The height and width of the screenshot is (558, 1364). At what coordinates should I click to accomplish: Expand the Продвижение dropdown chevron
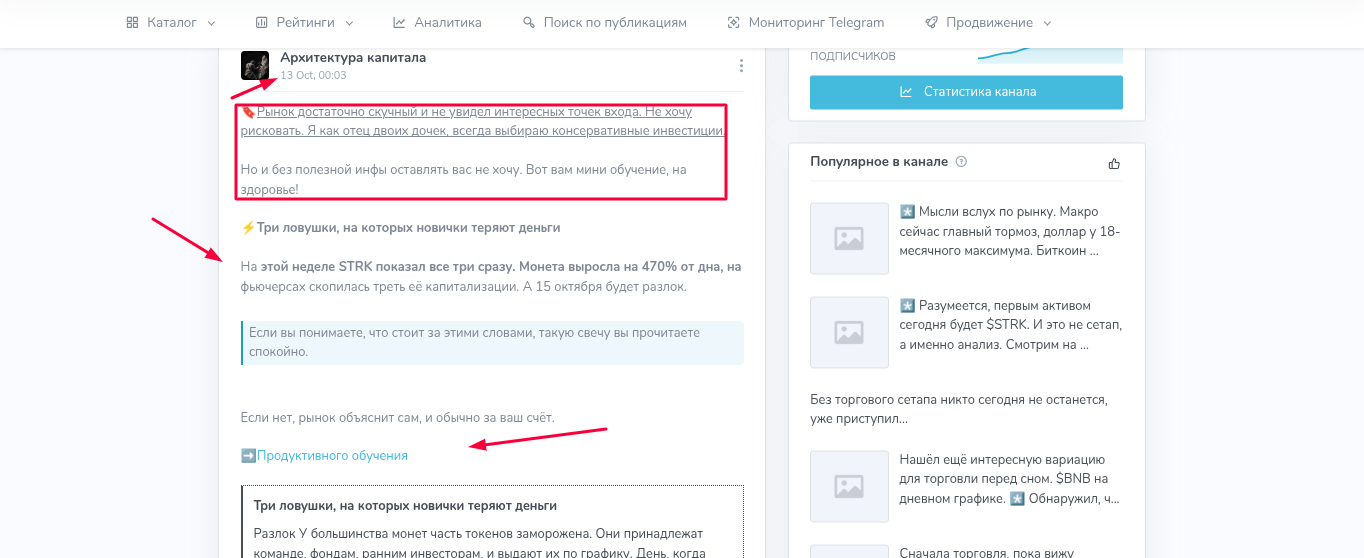tap(1047, 23)
